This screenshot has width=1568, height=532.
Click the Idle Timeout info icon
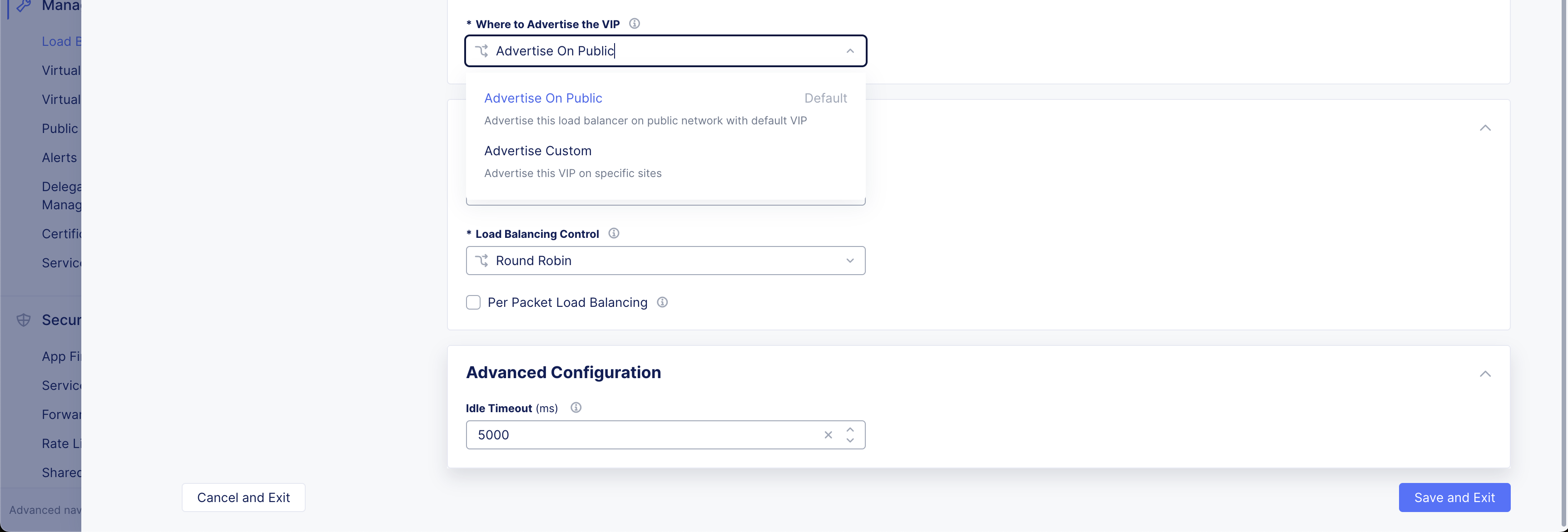(576, 408)
